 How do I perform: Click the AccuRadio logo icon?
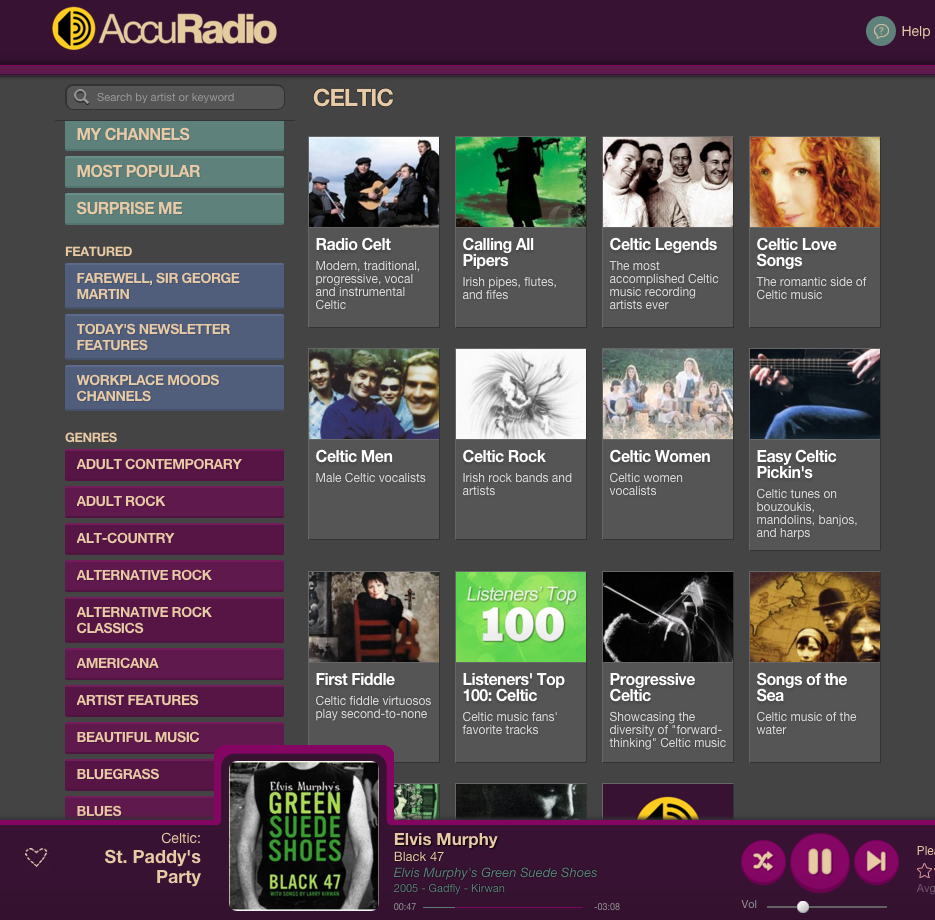click(74, 28)
